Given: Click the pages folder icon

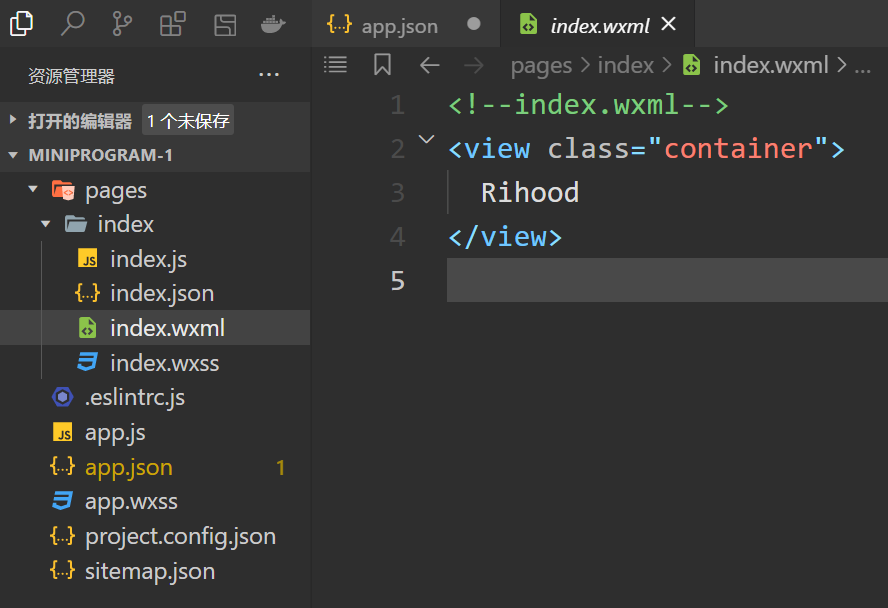Looking at the screenshot, I should (x=63, y=190).
